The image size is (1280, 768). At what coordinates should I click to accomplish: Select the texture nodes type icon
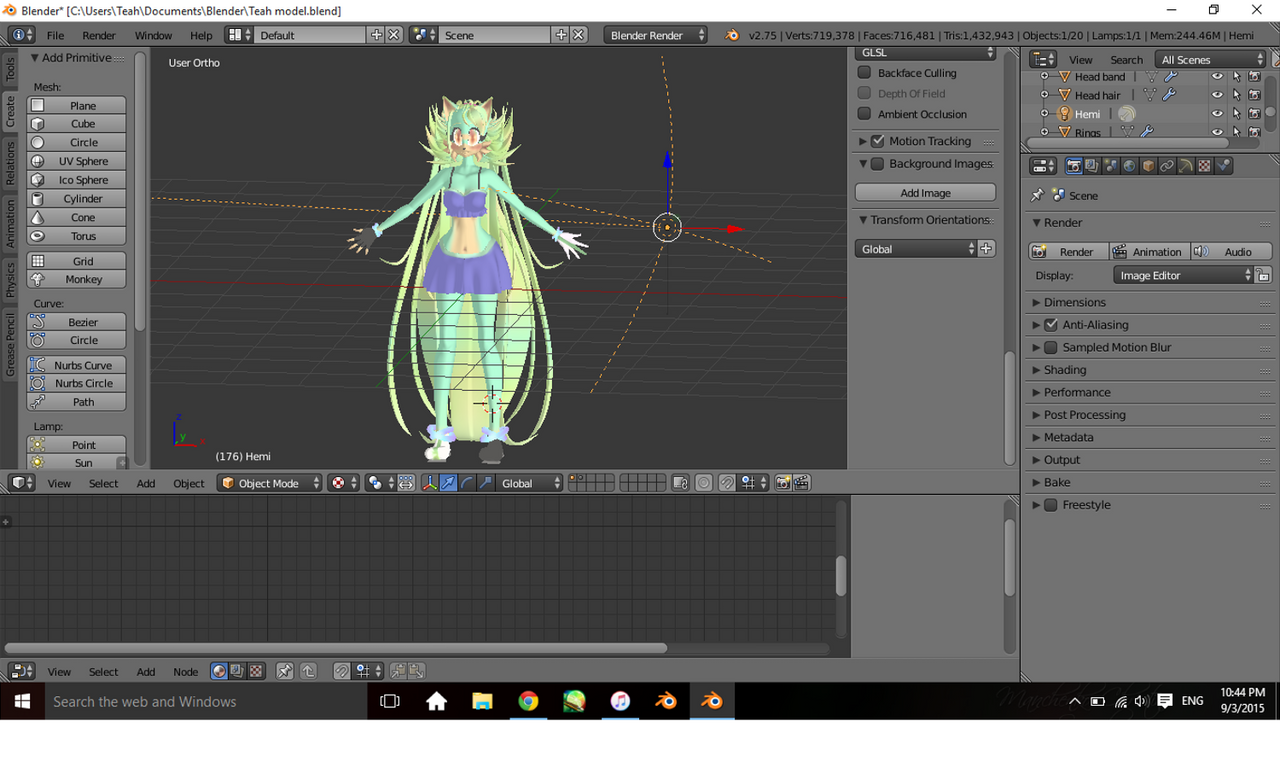pos(256,672)
